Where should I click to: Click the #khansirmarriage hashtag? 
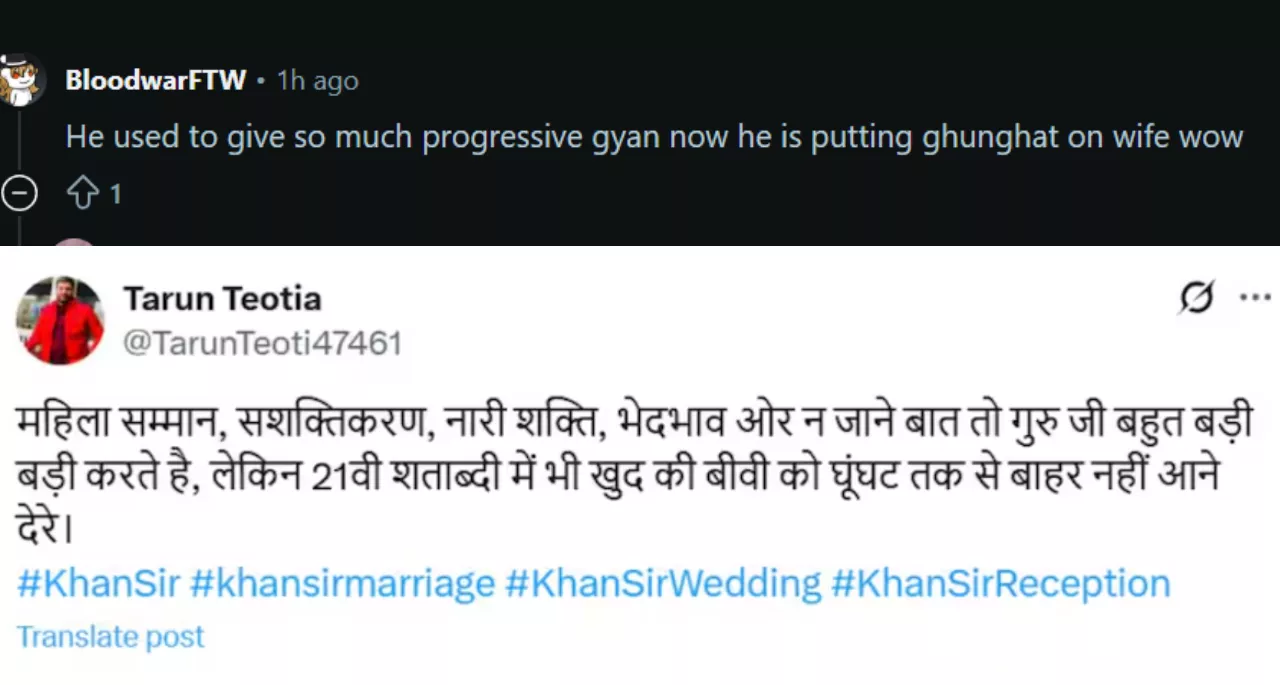tap(342, 583)
